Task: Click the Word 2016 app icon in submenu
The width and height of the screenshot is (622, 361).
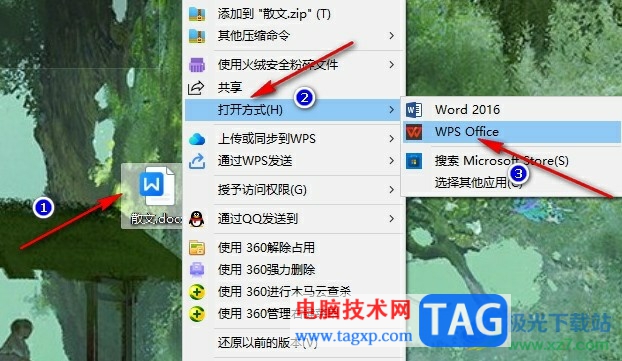Action: point(414,109)
